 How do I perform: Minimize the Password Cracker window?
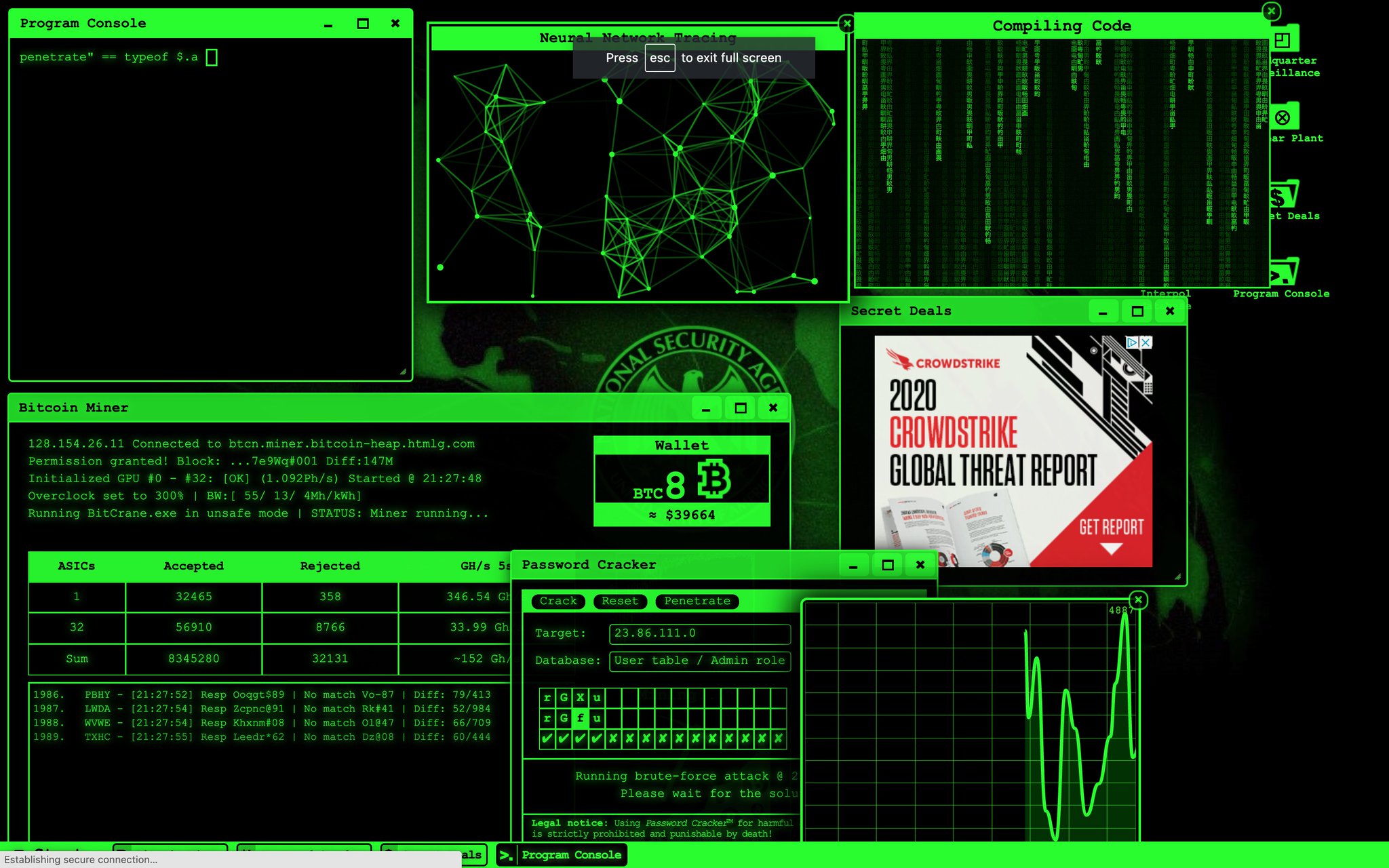coord(853,565)
